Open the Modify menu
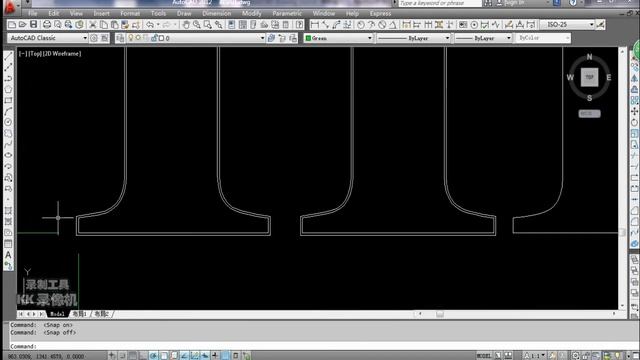The width and height of the screenshot is (640, 360). pyautogui.click(x=251, y=13)
